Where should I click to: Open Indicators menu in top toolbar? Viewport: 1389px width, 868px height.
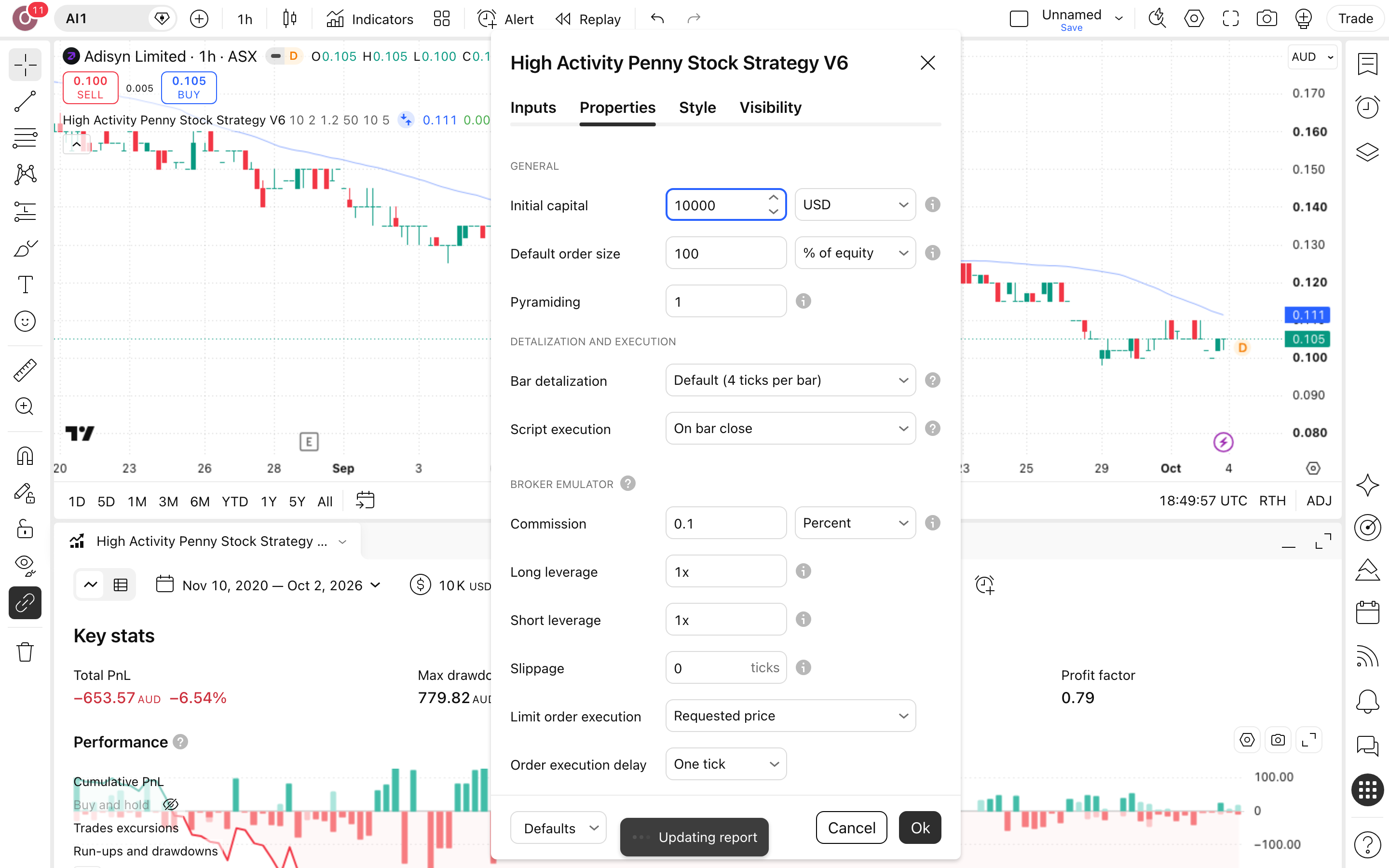(x=369, y=19)
